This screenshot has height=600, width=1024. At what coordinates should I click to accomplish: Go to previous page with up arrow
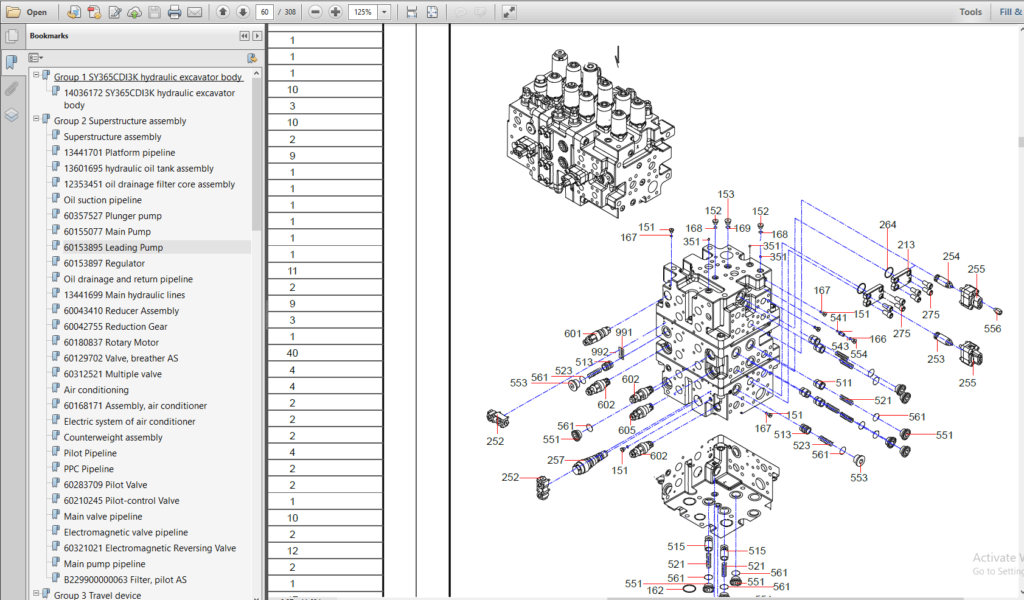pyautogui.click(x=223, y=12)
